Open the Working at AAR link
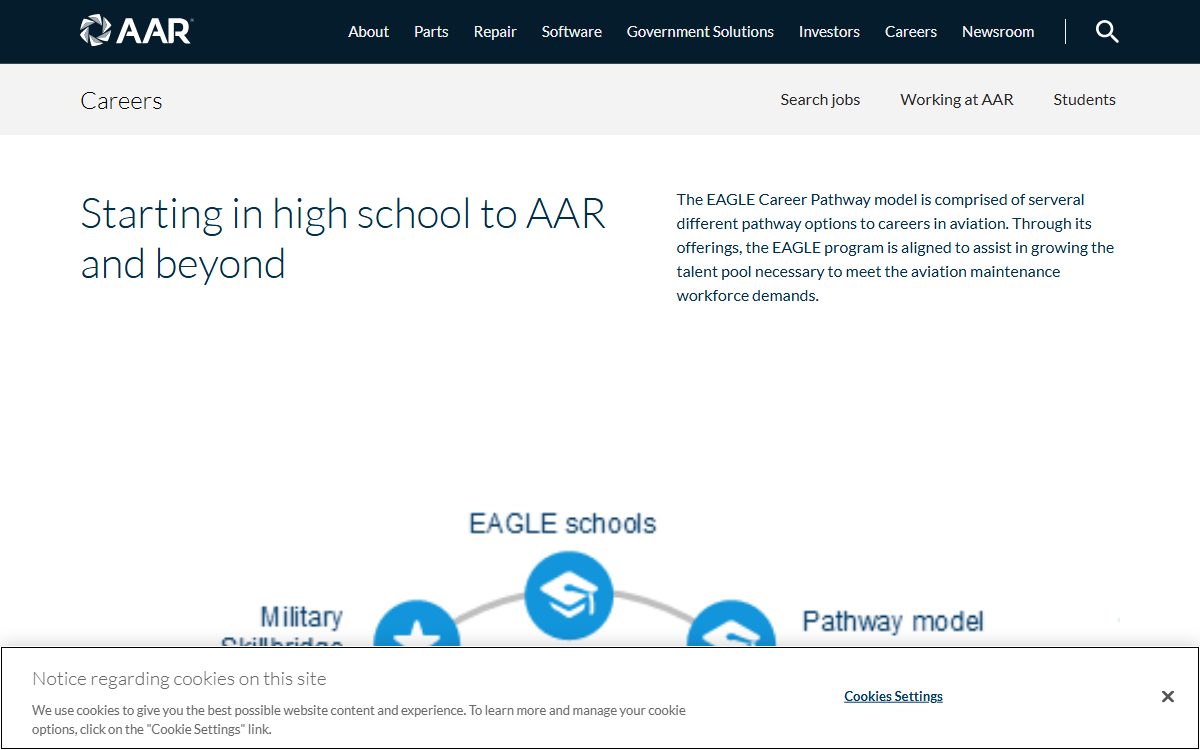The width and height of the screenshot is (1200, 750). coord(957,100)
